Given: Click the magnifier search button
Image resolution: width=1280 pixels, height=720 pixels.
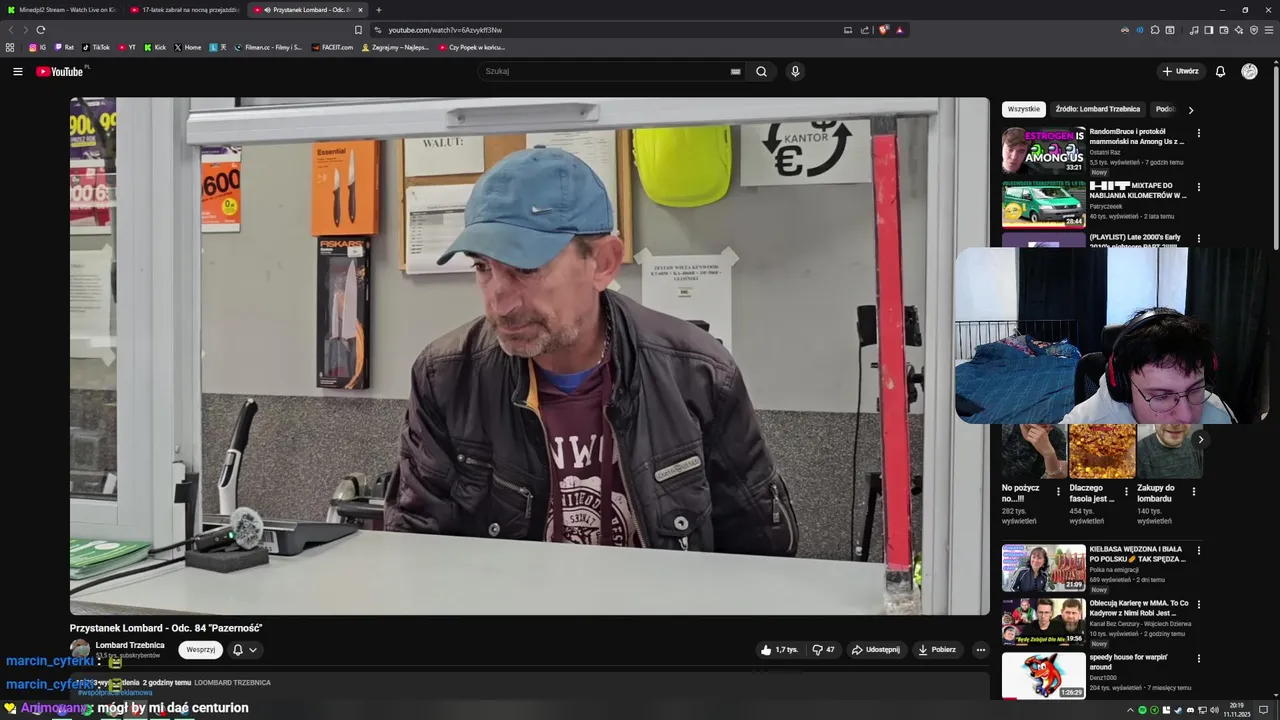Looking at the screenshot, I should click(761, 71).
